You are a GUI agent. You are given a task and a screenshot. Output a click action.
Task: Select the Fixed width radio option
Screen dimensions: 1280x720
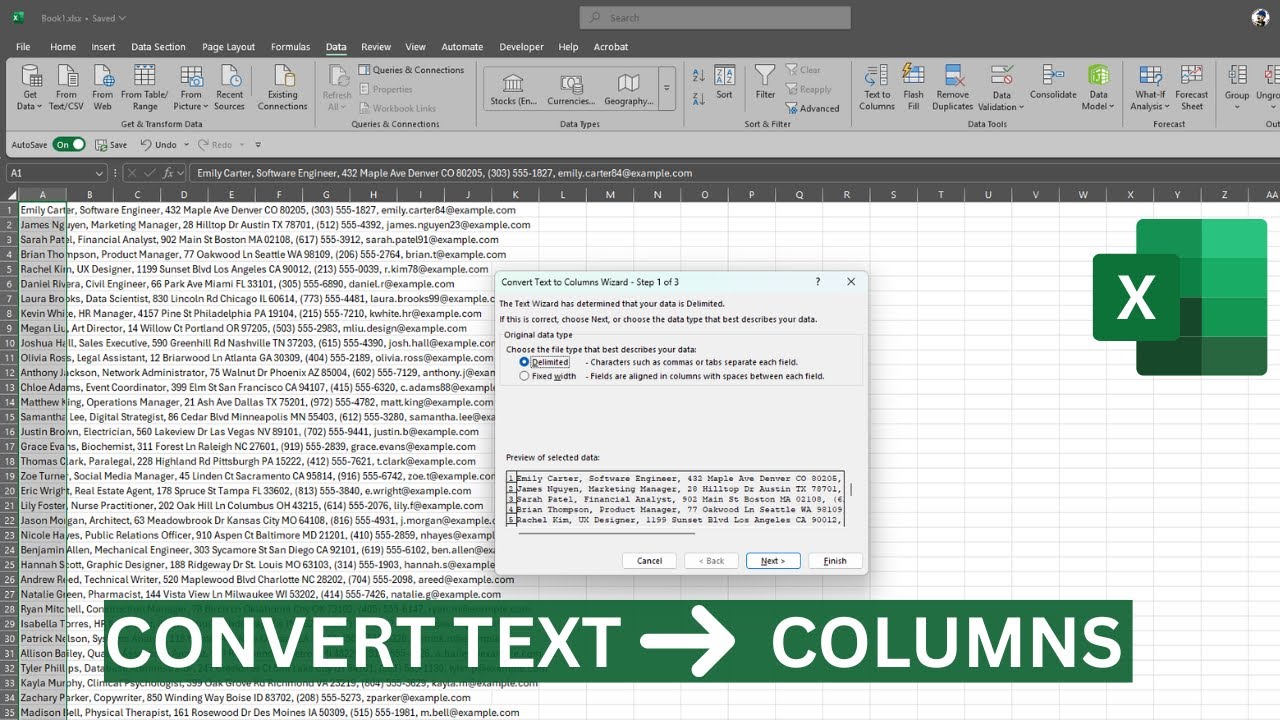click(x=524, y=376)
